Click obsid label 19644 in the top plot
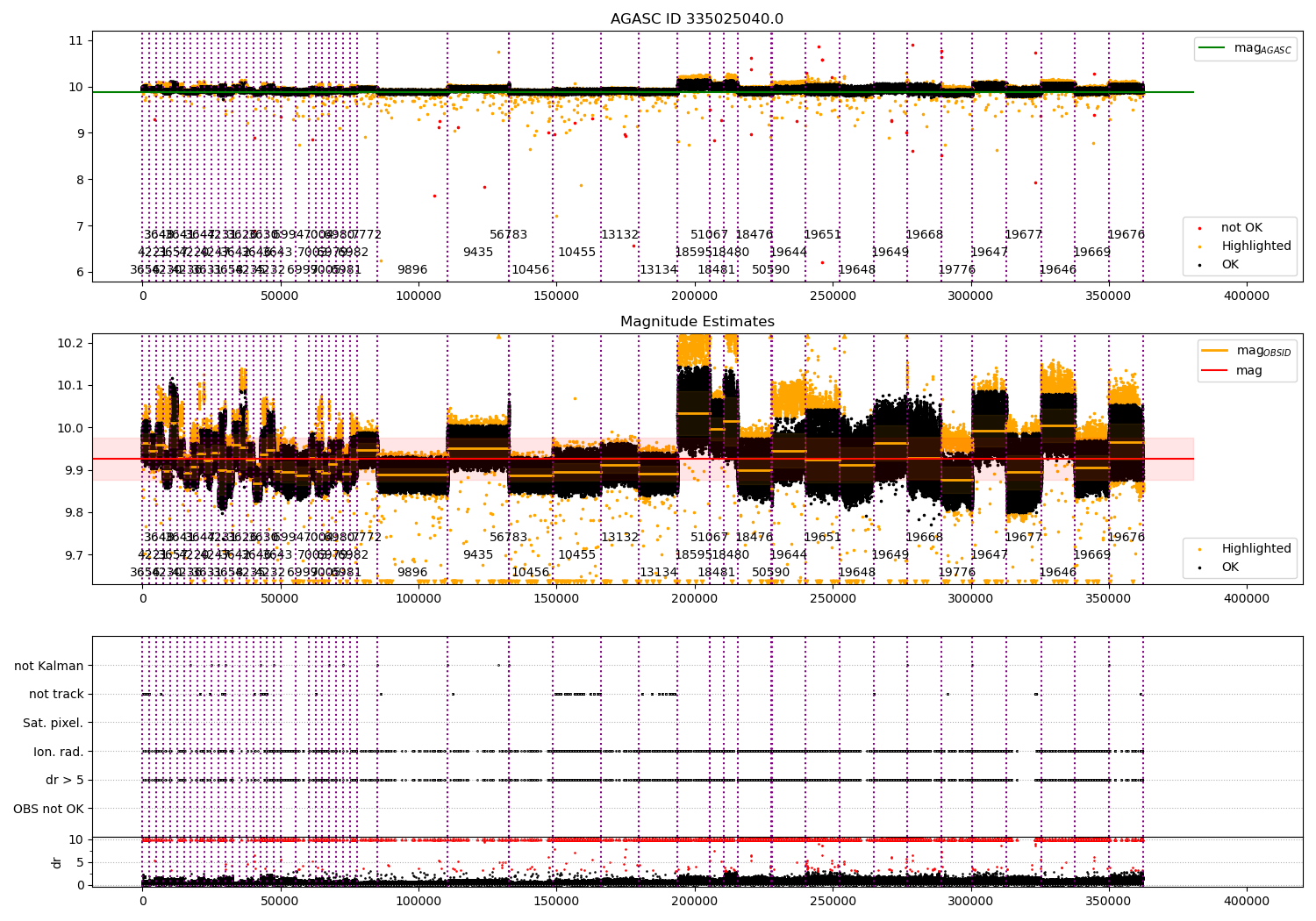This screenshot has width=1316, height=921. tap(789, 253)
